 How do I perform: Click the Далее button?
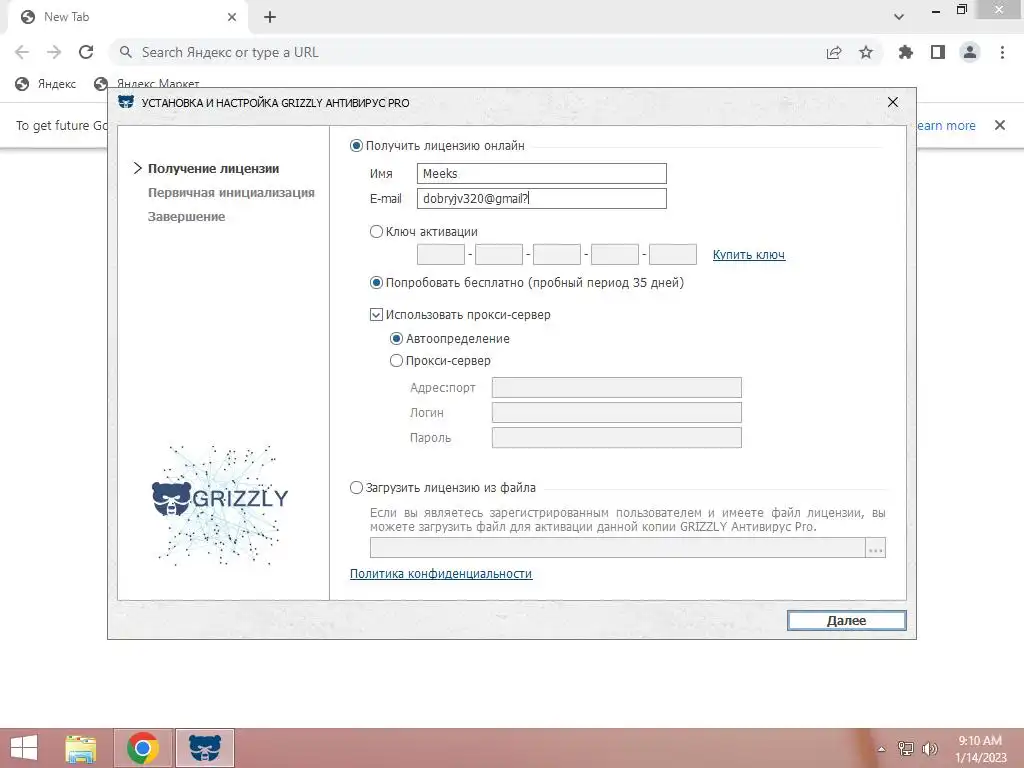pyautogui.click(x=846, y=620)
